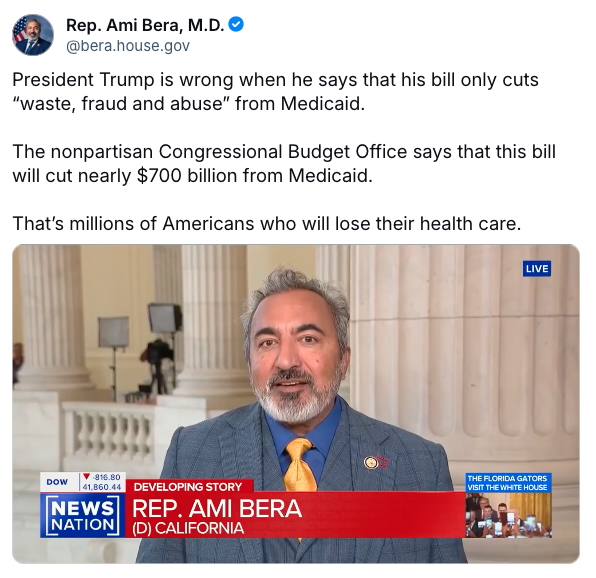Viewport: 596px width, 578px height.
Task: Click the DEVELOPING STORY banner tag
Action: click(188, 487)
